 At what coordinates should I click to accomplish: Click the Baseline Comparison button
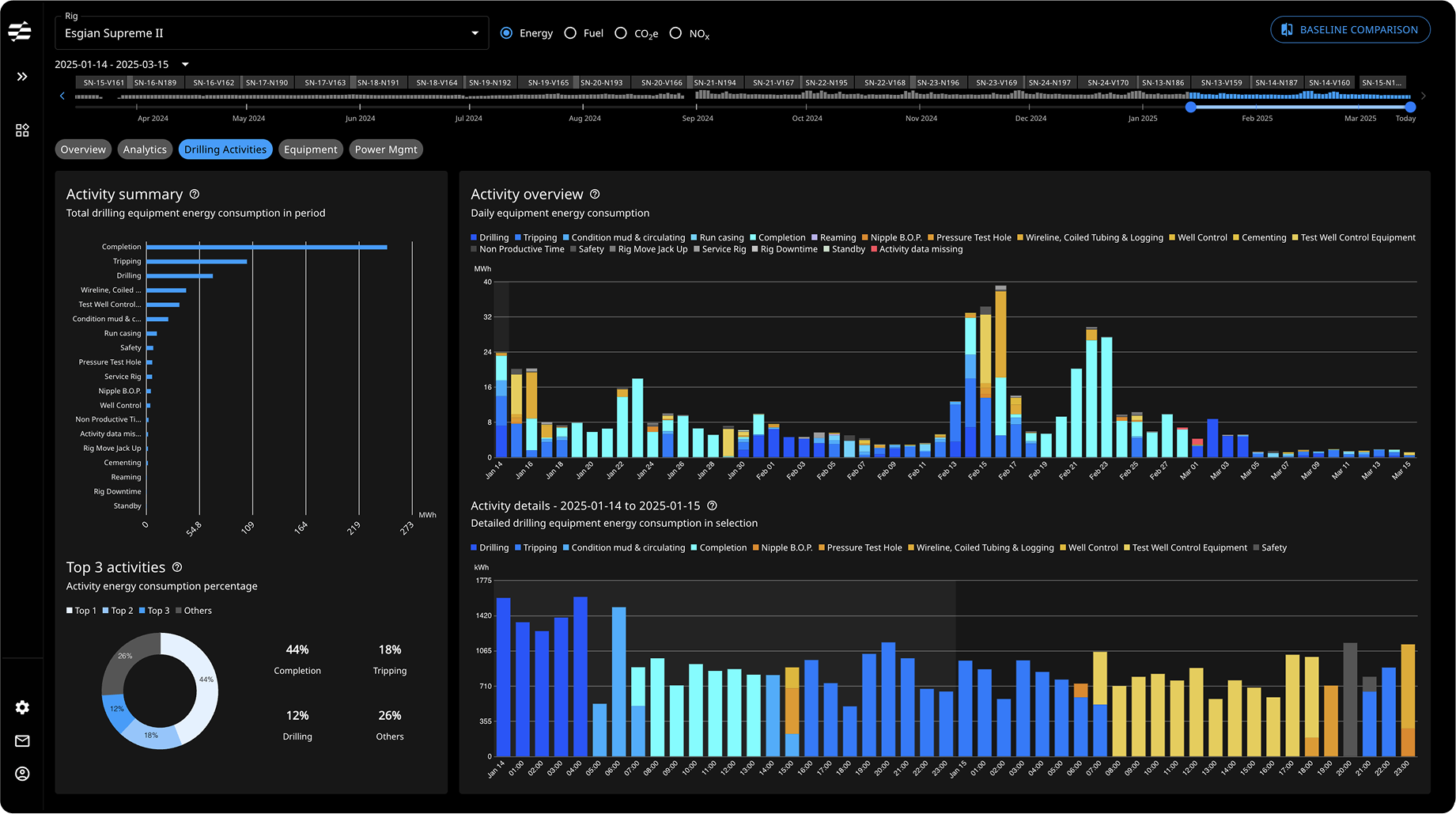1349,30
